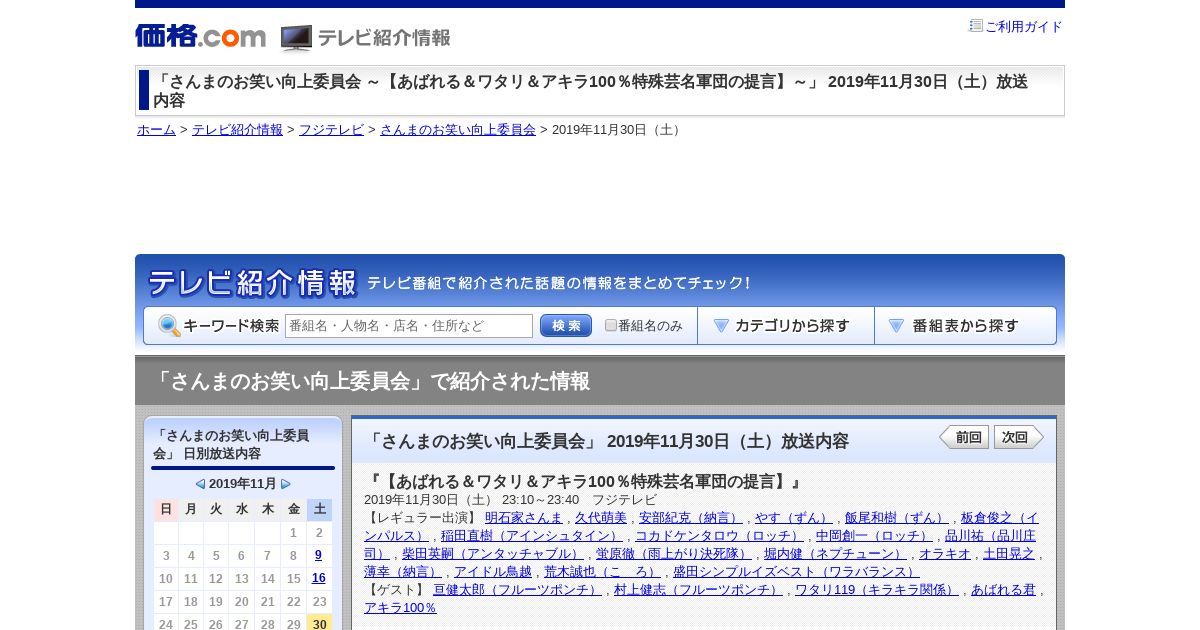
Task: Open フジテレビ breadcrumb link
Action: click(x=331, y=130)
